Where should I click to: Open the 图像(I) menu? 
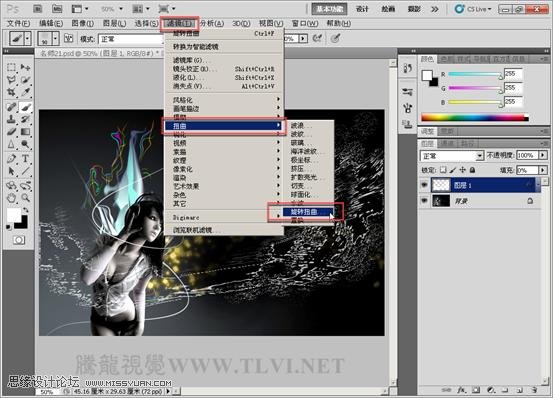click(83, 23)
